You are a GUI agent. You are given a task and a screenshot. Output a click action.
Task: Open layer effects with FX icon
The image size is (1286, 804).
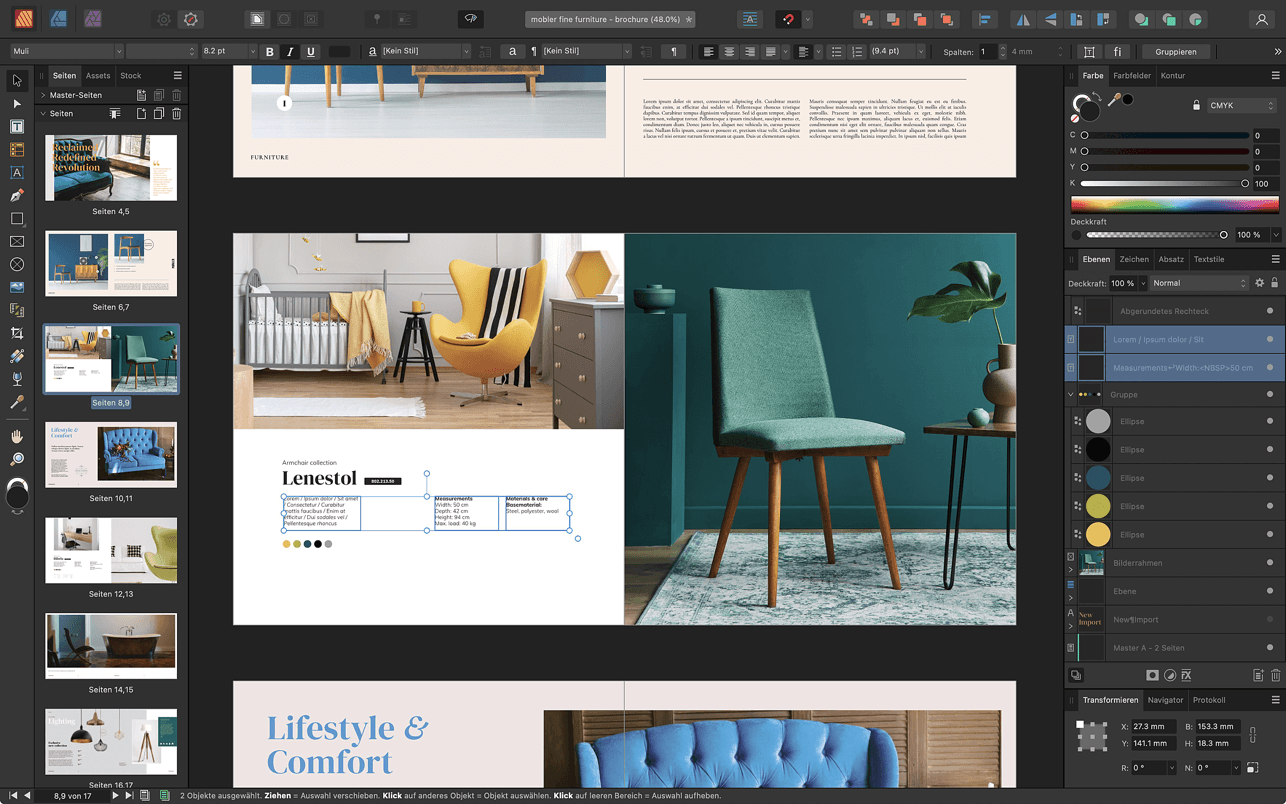click(1186, 675)
